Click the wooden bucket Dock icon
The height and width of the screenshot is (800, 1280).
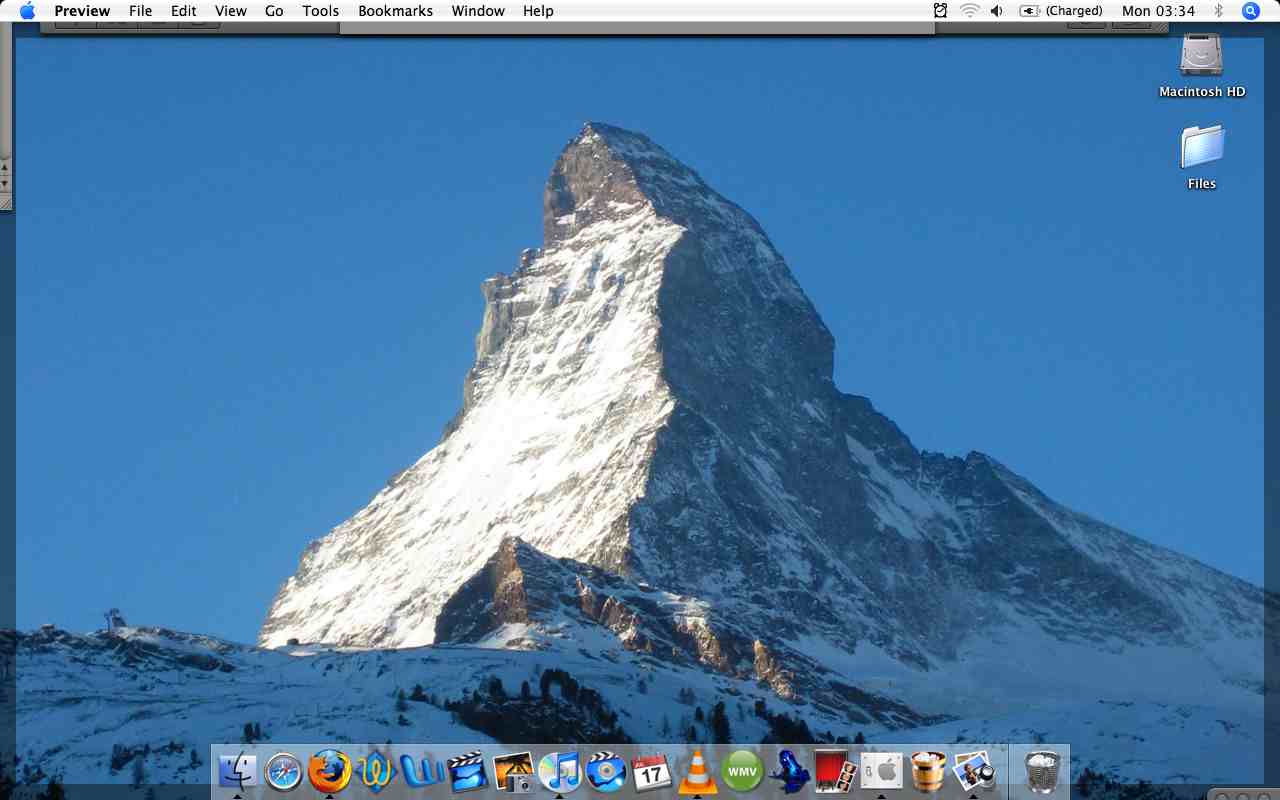tap(927, 771)
